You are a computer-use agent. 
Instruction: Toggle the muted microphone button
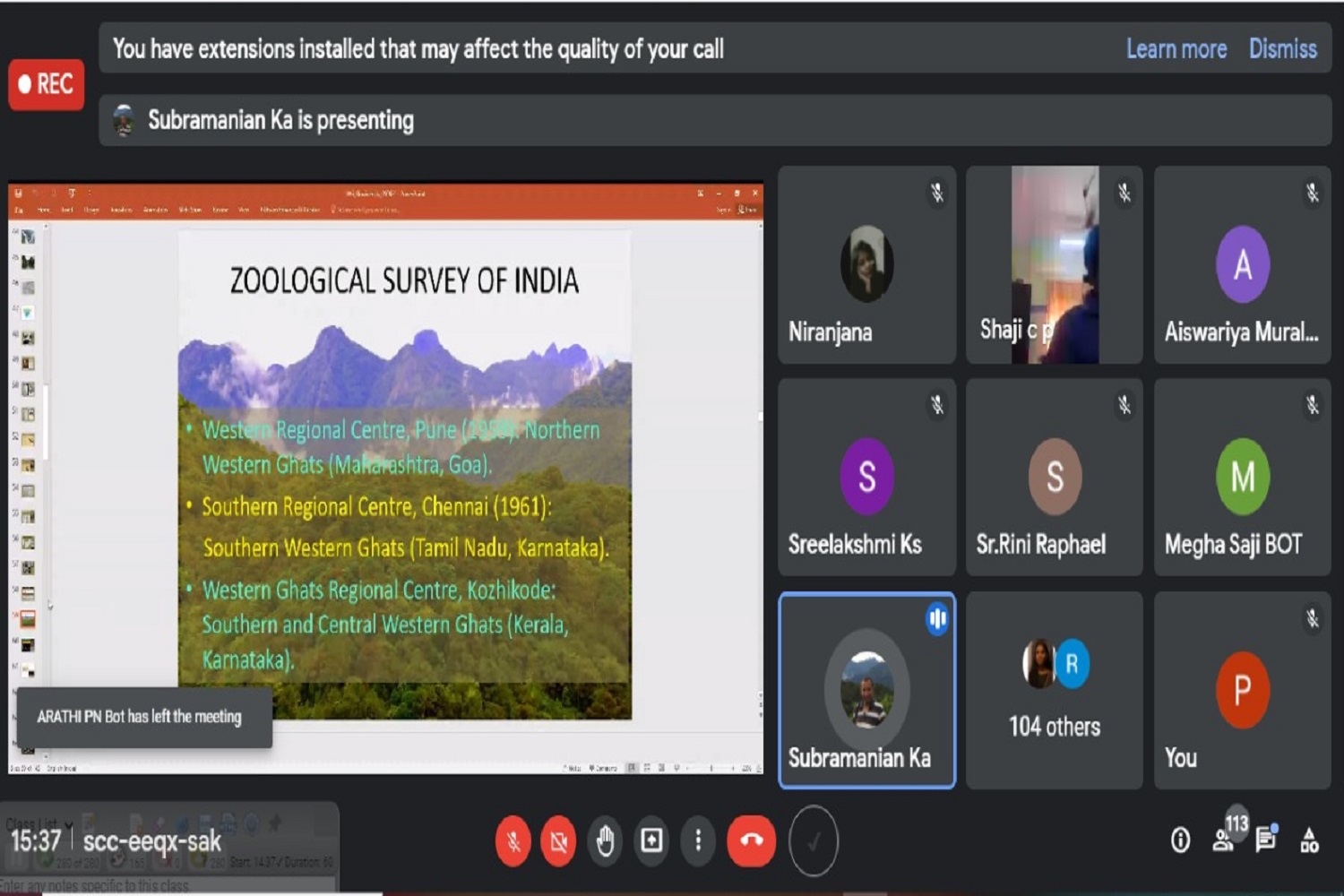coord(513,841)
